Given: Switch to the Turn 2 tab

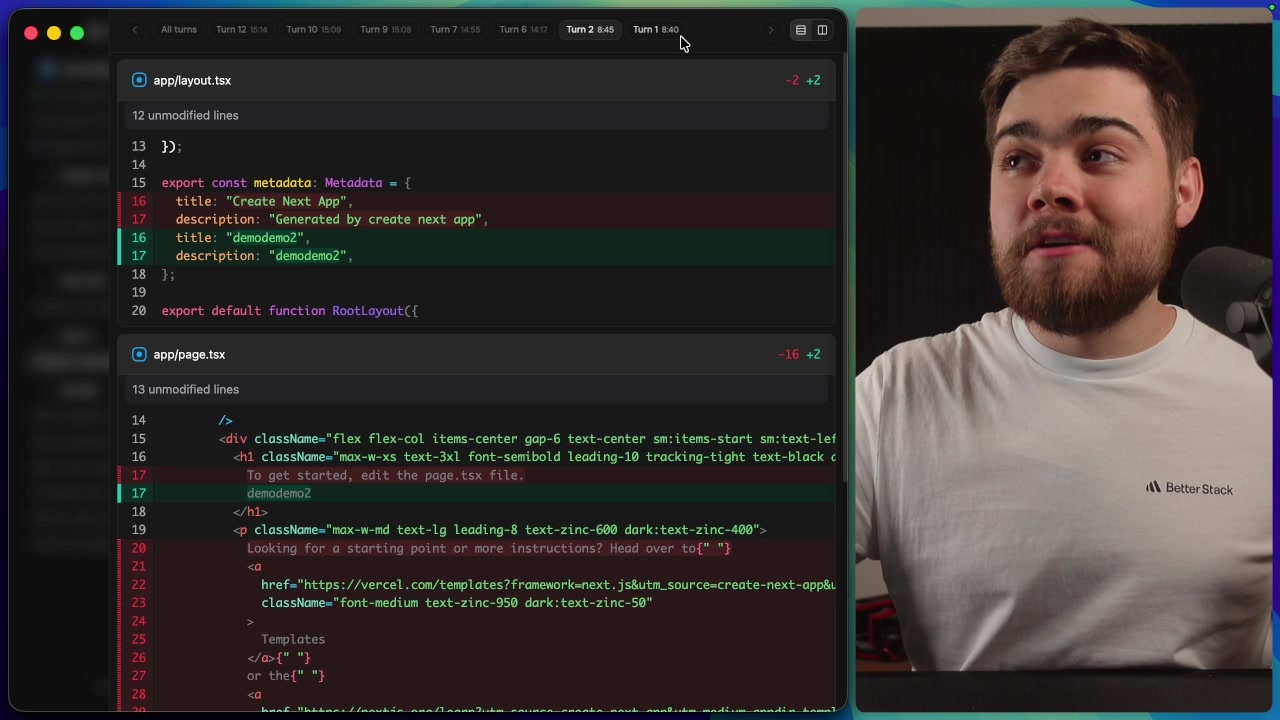Looking at the screenshot, I should point(590,29).
